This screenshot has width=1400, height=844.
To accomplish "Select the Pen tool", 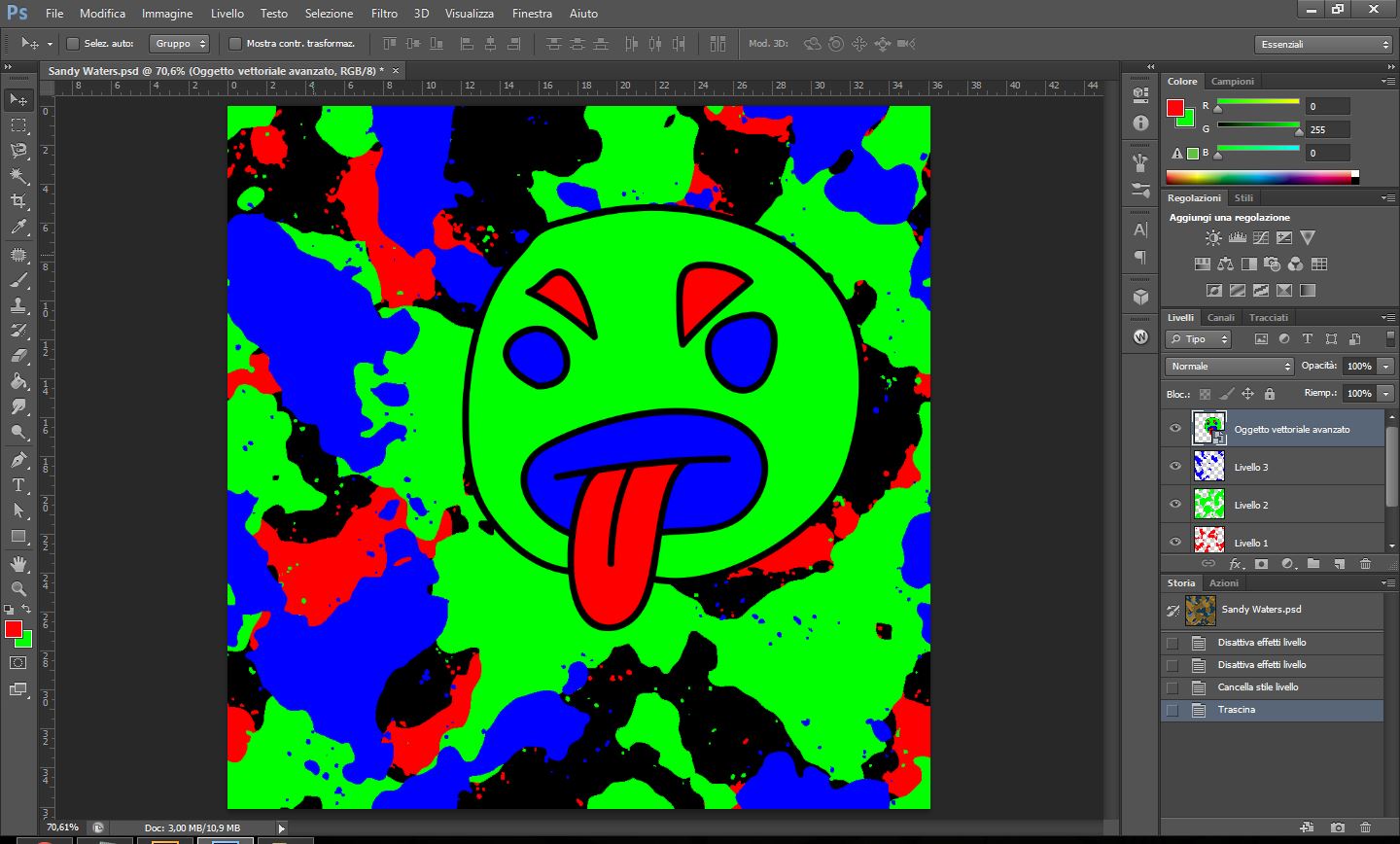I will pyautogui.click(x=18, y=459).
